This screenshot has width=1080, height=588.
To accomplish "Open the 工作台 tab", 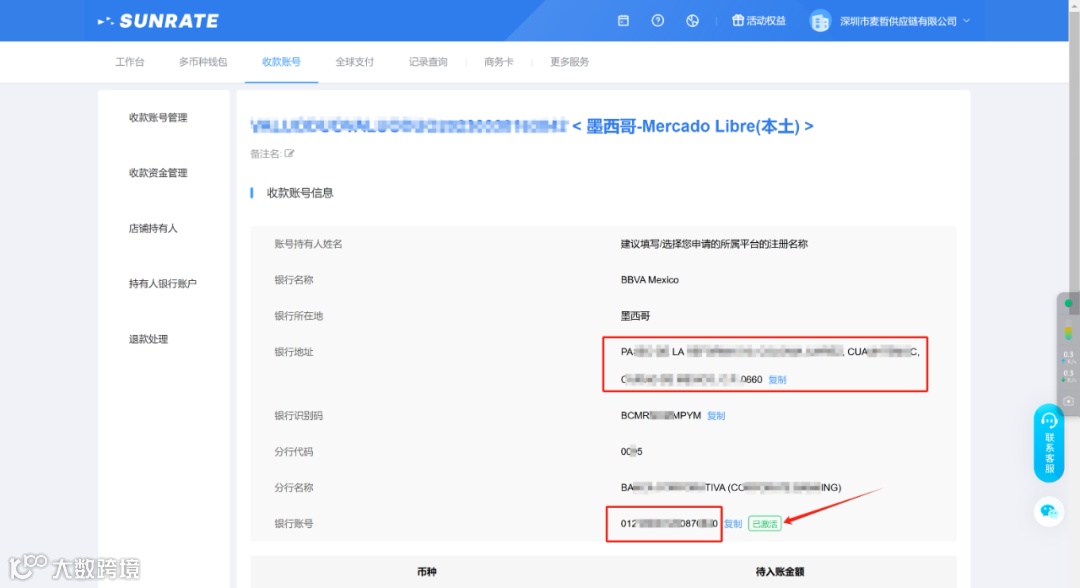I will click(129, 62).
